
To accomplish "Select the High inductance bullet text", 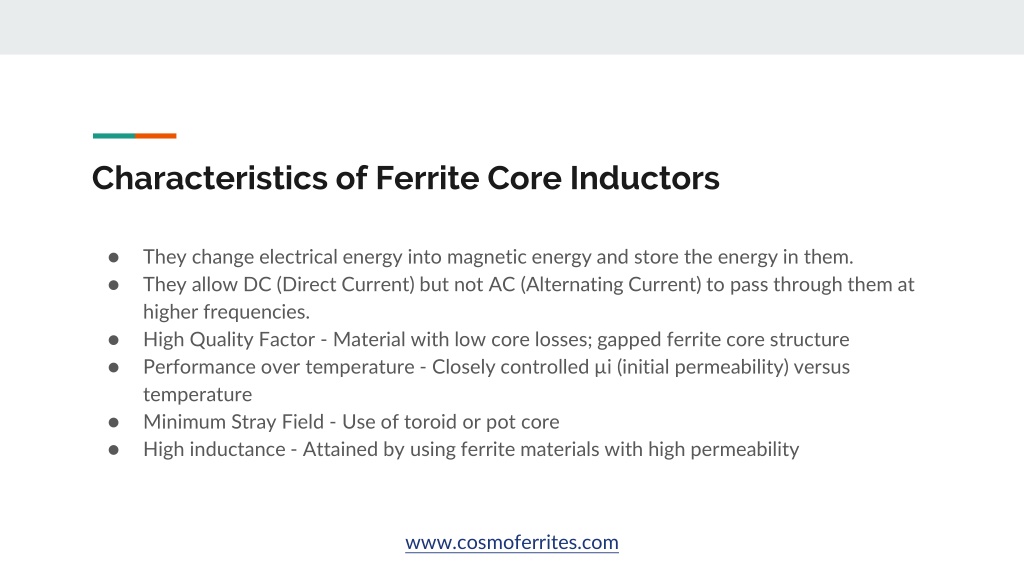I will pos(471,449).
